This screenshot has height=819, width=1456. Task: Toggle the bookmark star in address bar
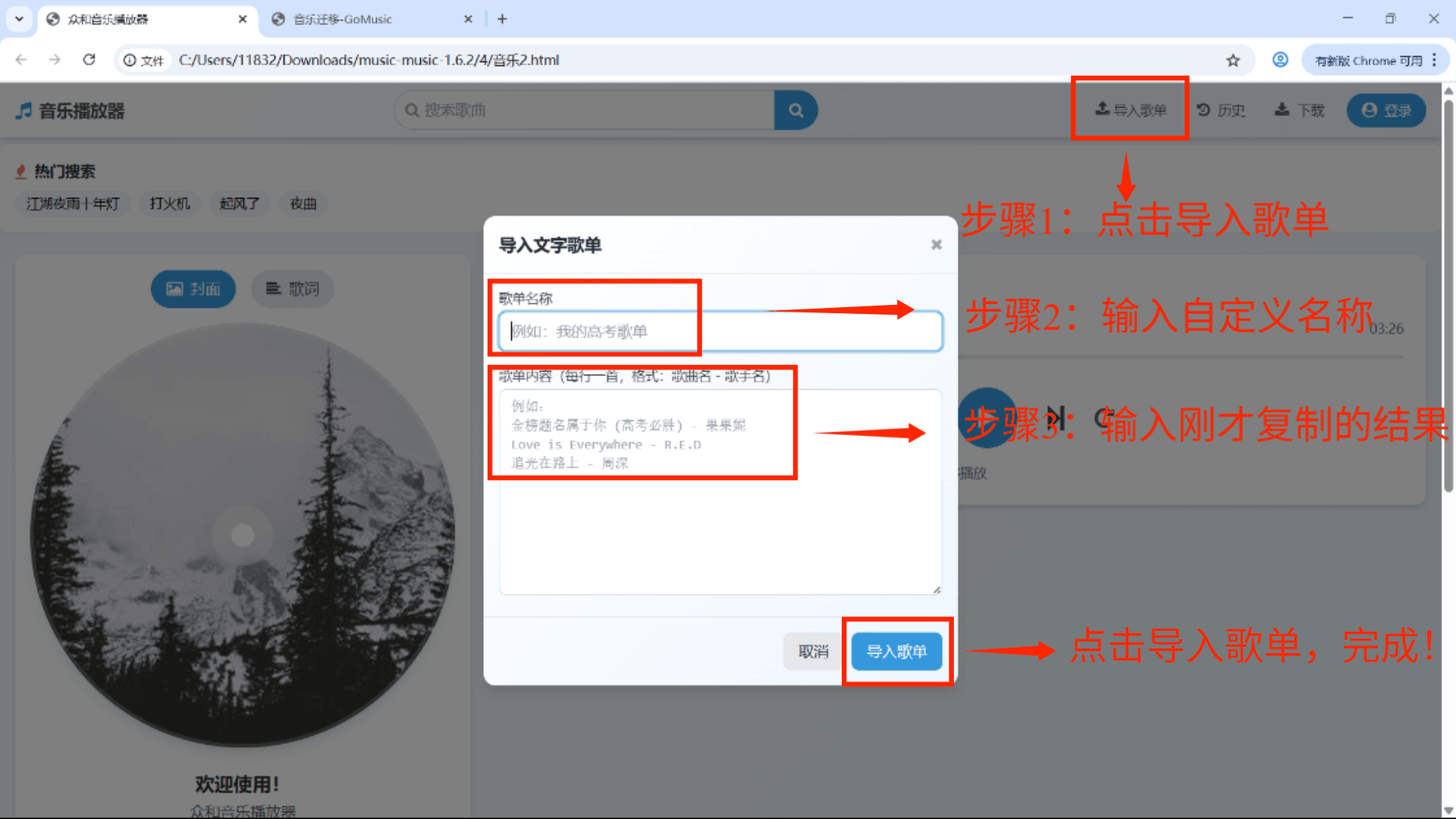1233,59
